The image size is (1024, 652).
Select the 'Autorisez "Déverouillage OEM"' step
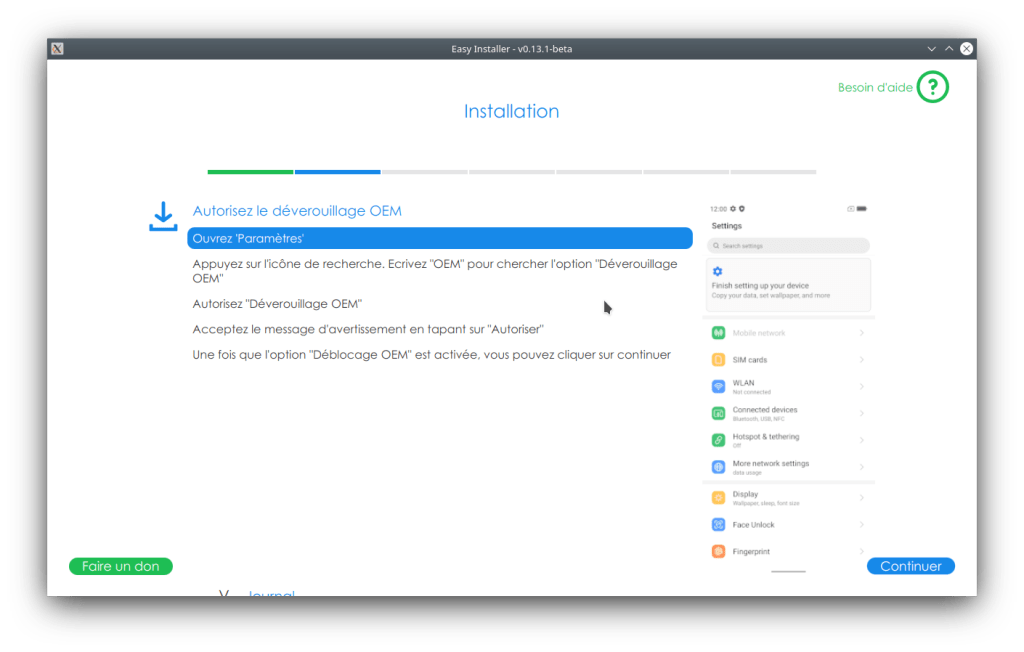pyautogui.click(x=277, y=303)
